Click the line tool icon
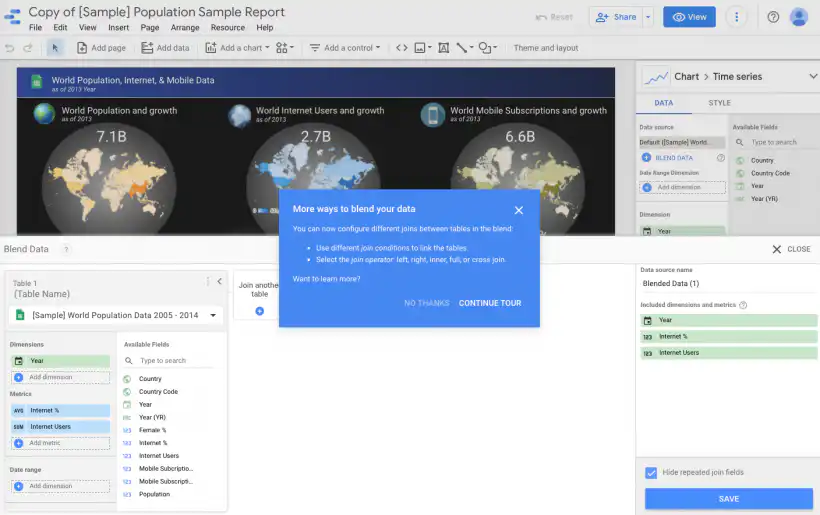The width and height of the screenshot is (820, 515). coord(464,48)
